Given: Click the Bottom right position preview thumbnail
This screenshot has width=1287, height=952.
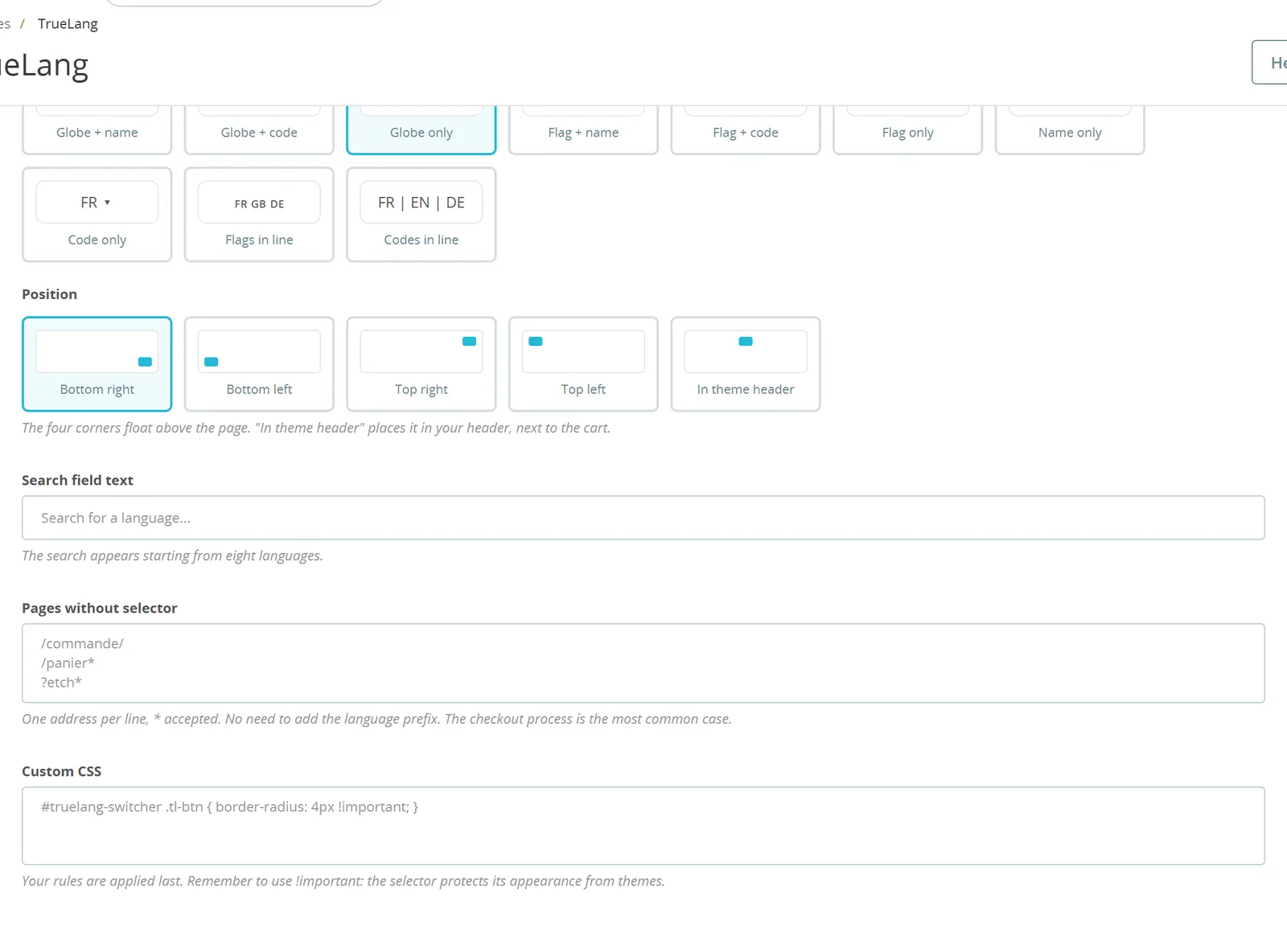Looking at the screenshot, I should [x=97, y=351].
